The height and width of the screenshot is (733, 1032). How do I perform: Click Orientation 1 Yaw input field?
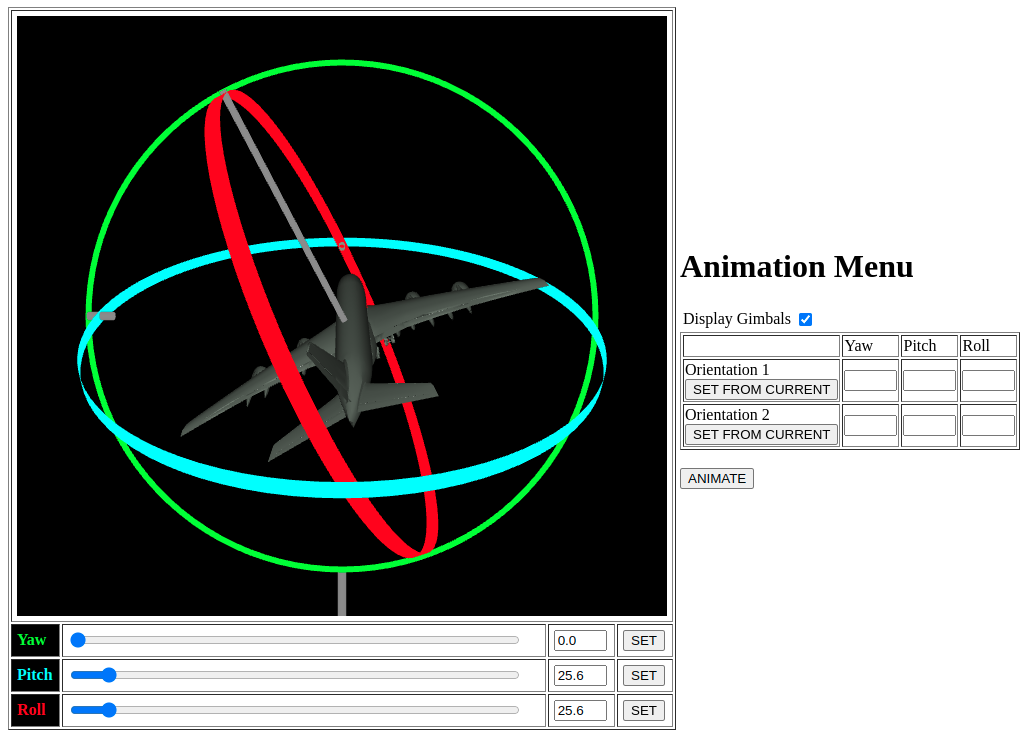870,380
